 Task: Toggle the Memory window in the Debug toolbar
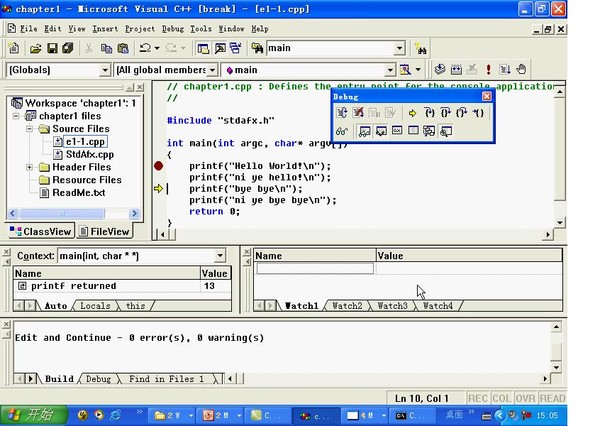[413, 131]
